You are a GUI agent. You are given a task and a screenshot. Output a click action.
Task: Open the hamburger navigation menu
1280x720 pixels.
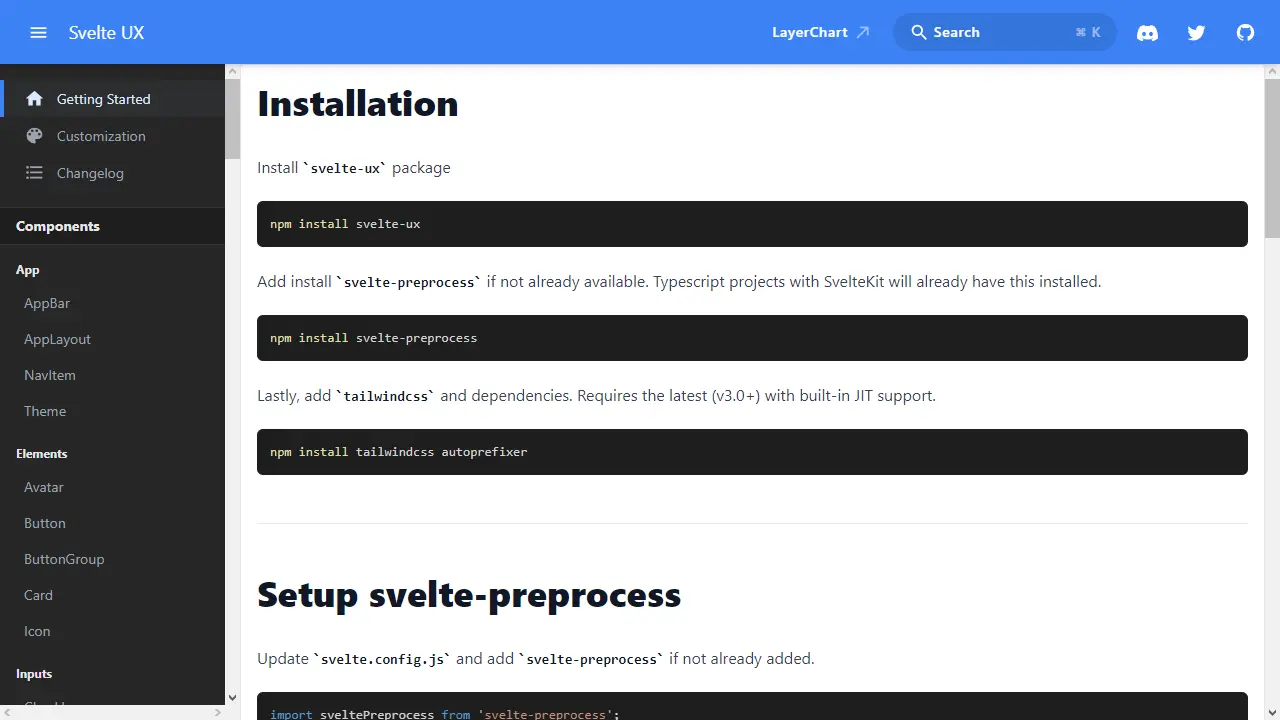38,32
